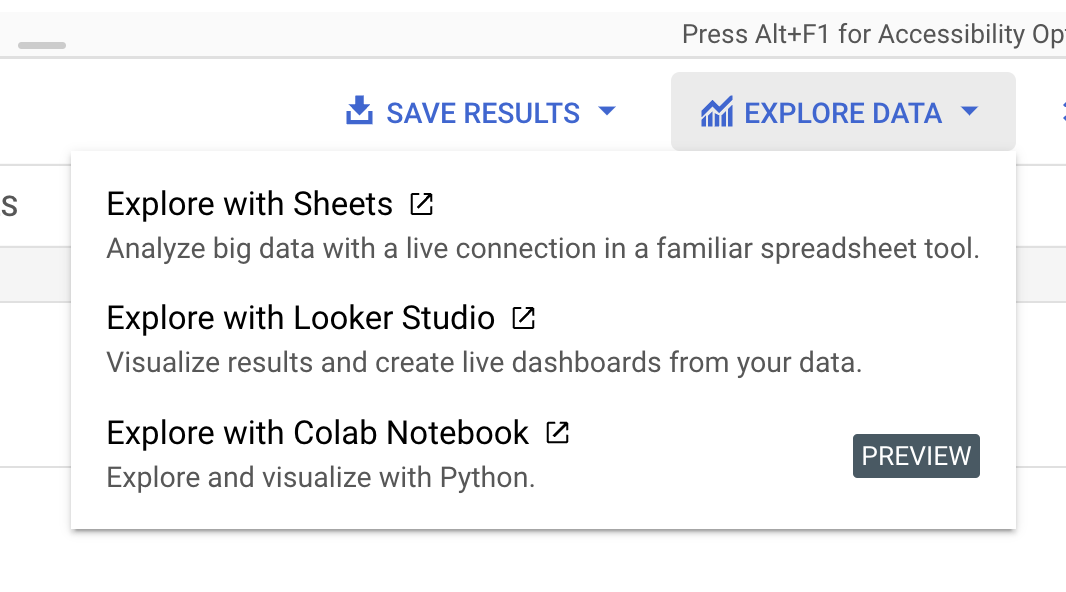
Task: Click the gray horizontal scrollbar handle at top
Action: [42, 45]
